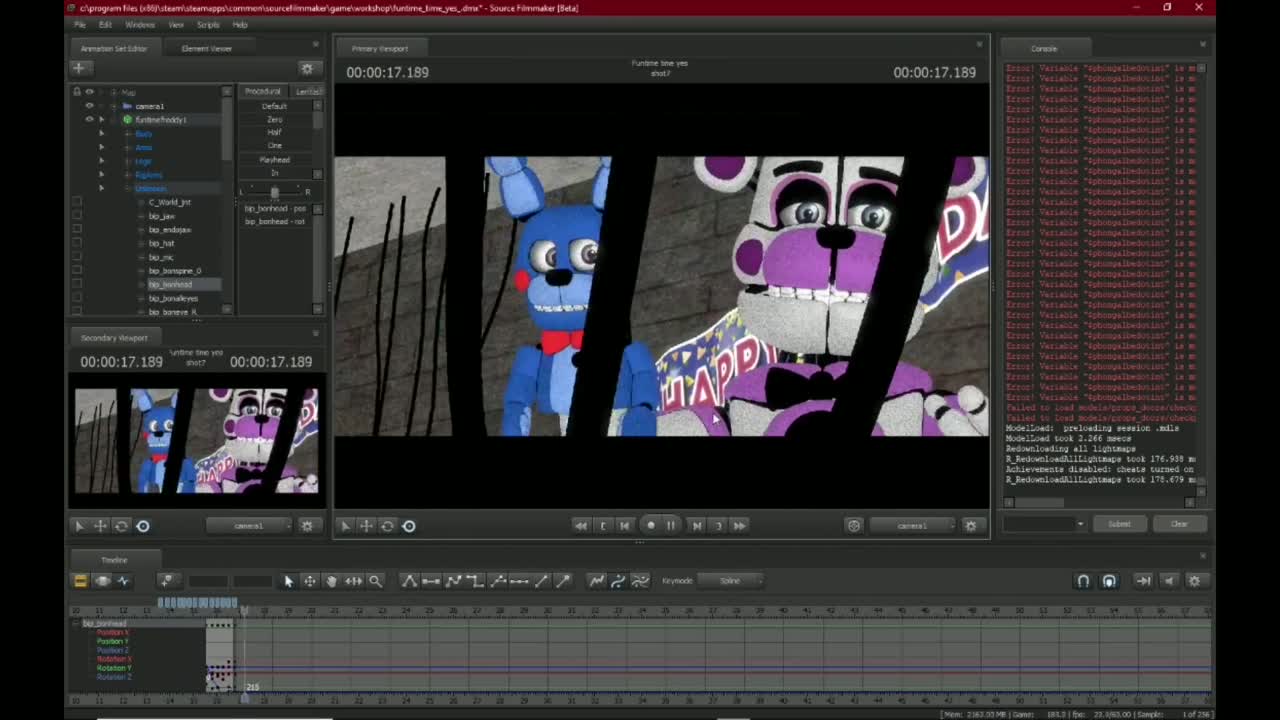Expand the Legs group

101,161
